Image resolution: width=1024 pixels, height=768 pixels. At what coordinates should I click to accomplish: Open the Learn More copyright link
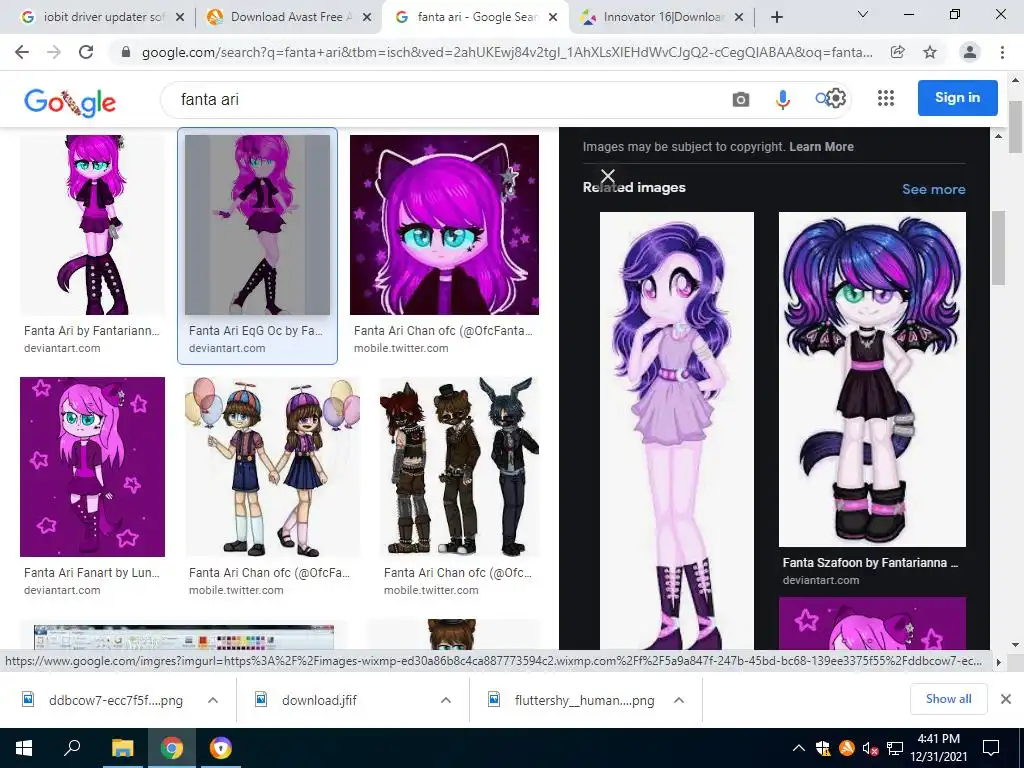(x=821, y=147)
